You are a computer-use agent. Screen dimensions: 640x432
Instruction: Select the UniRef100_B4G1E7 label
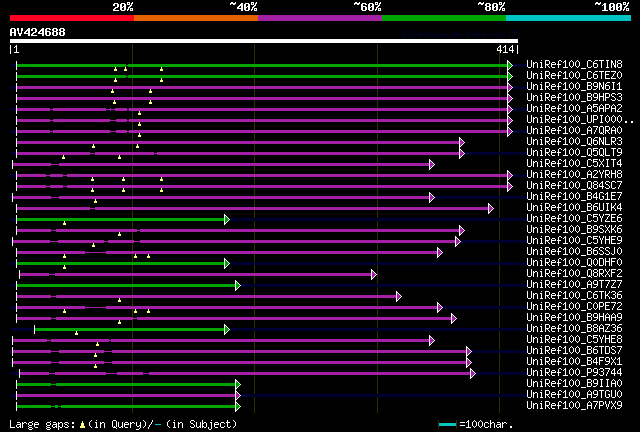click(x=574, y=197)
